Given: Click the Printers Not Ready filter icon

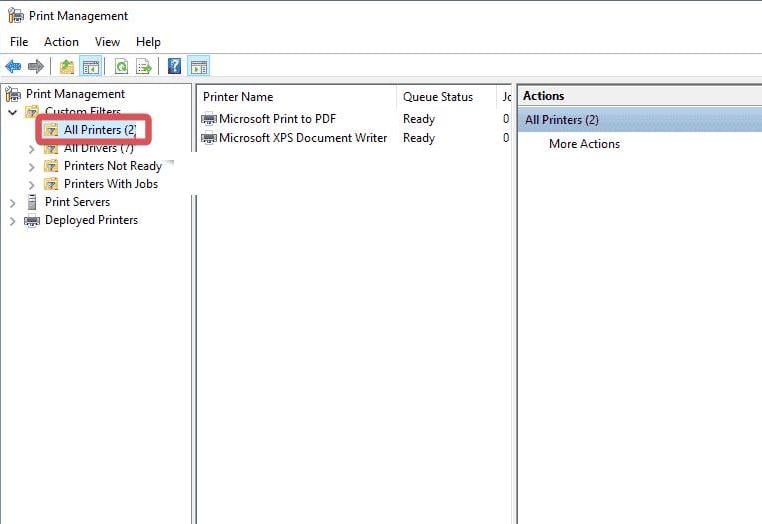Looking at the screenshot, I should [x=51, y=166].
